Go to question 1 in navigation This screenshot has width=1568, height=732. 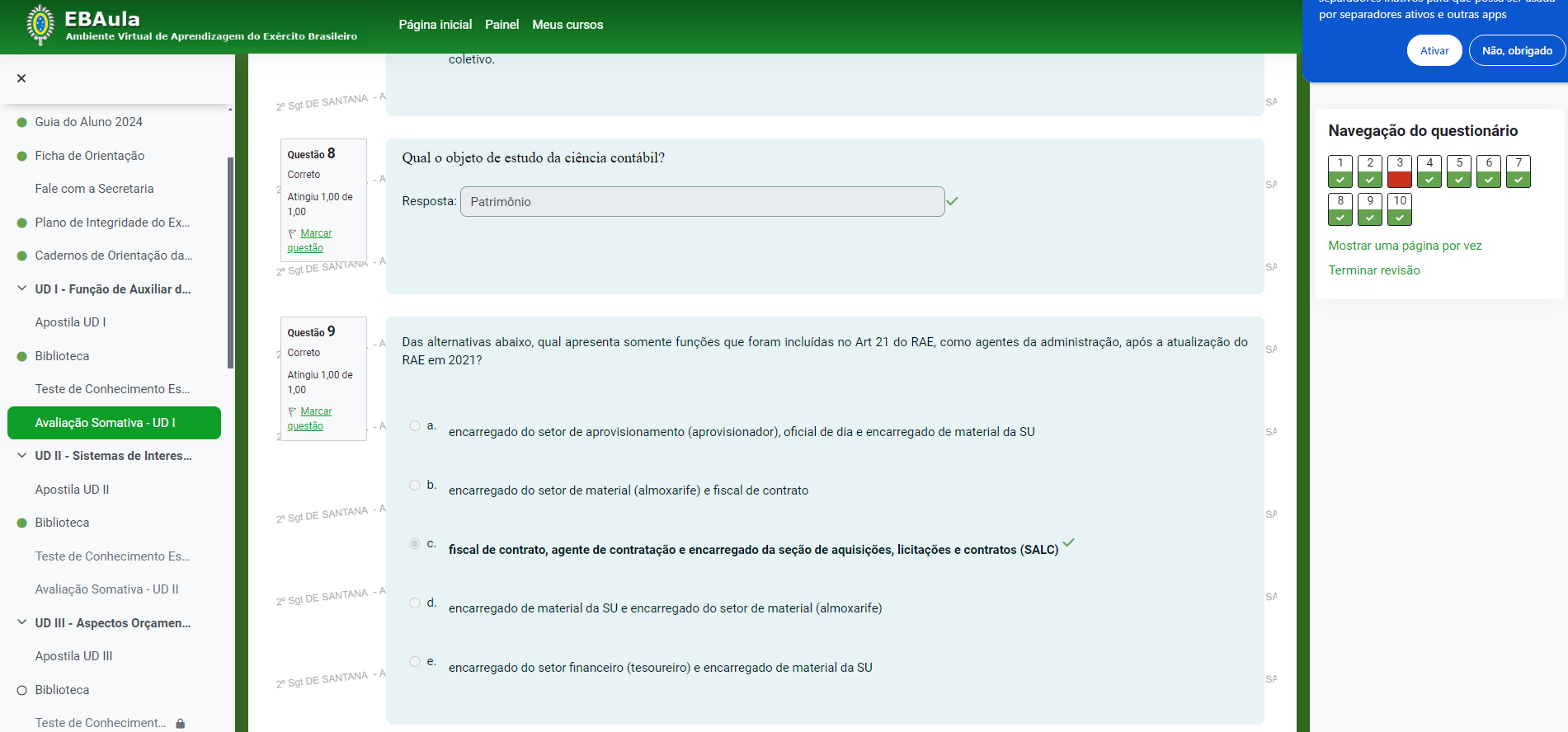coord(1340,171)
